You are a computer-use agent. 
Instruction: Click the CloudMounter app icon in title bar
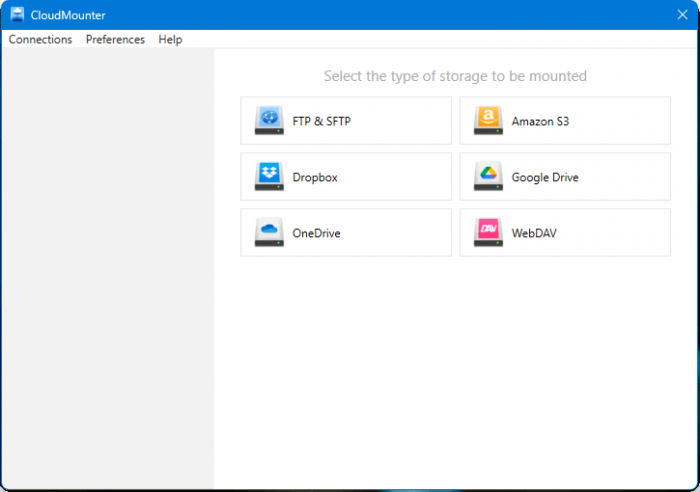pyautogui.click(x=17, y=15)
